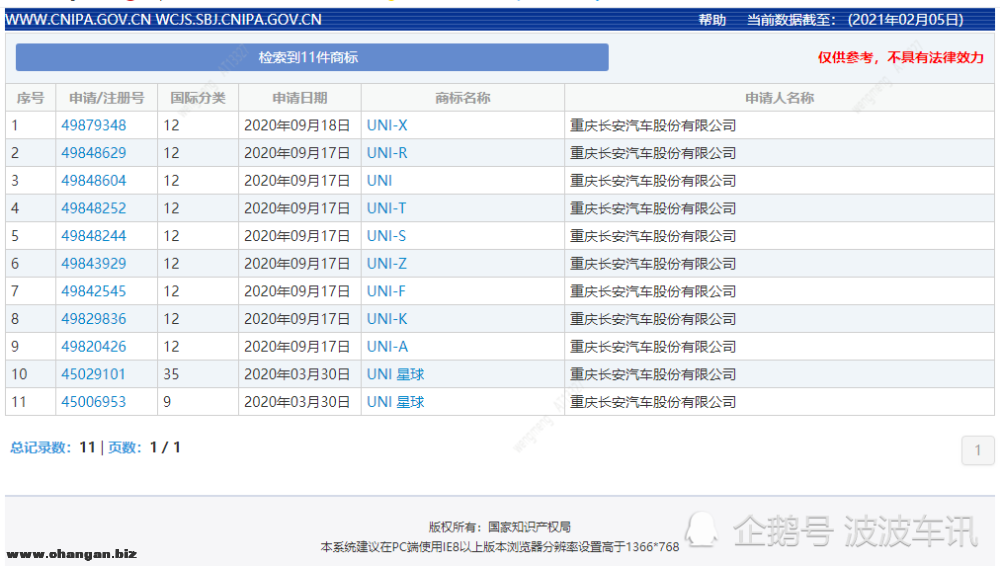Click the 申请人名称 column header
1000x566 pixels.
(x=779, y=98)
